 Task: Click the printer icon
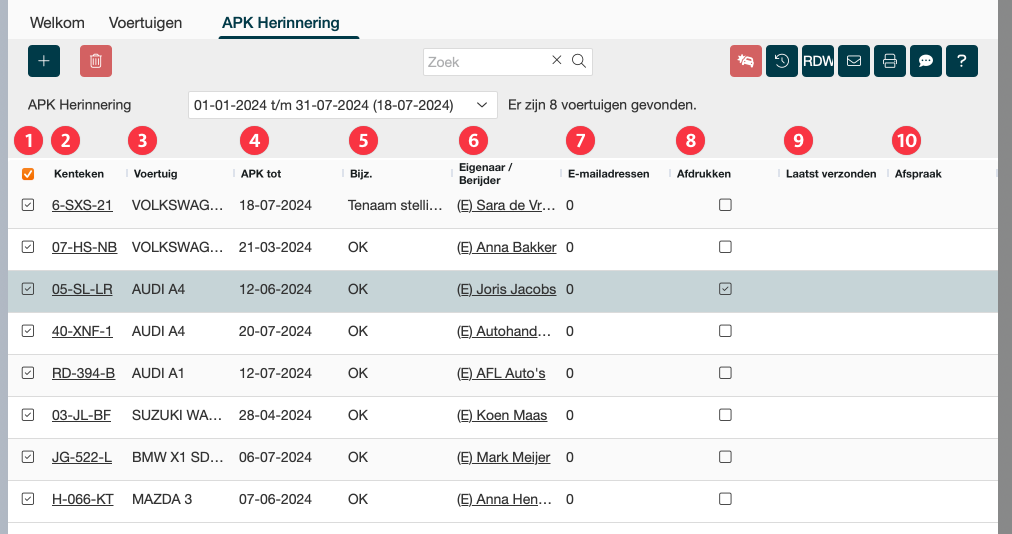(890, 61)
